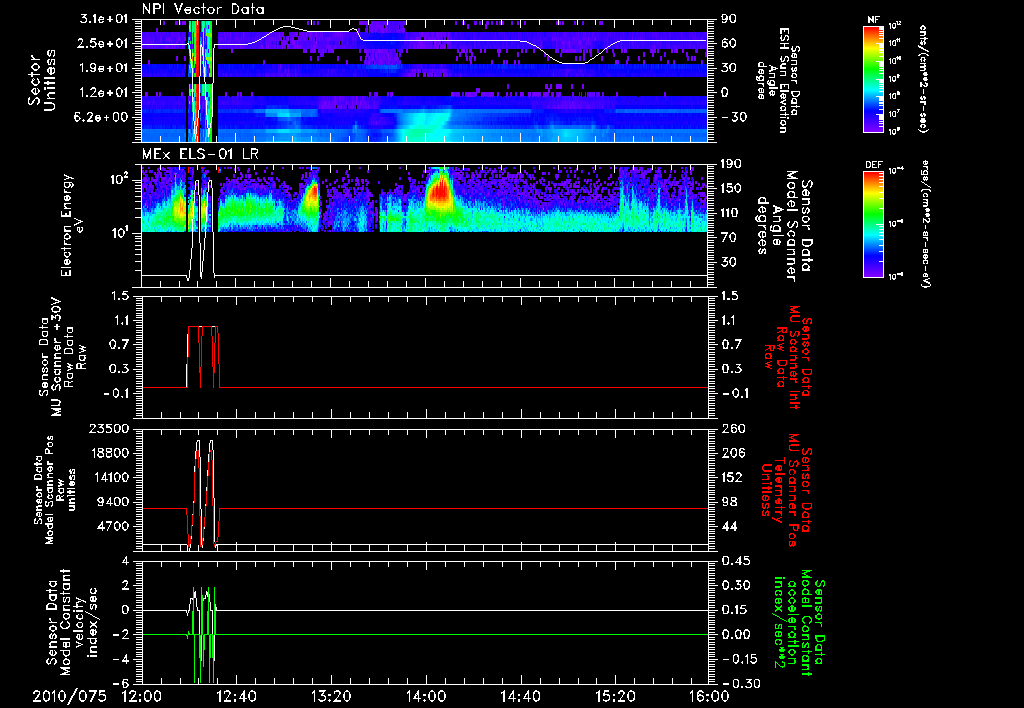Image resolution: width=1024 pixels, height=708 pixels.
Task: Click the '260' telemetry axis tick
Action: pyautogui.click(x=732, y=429)
